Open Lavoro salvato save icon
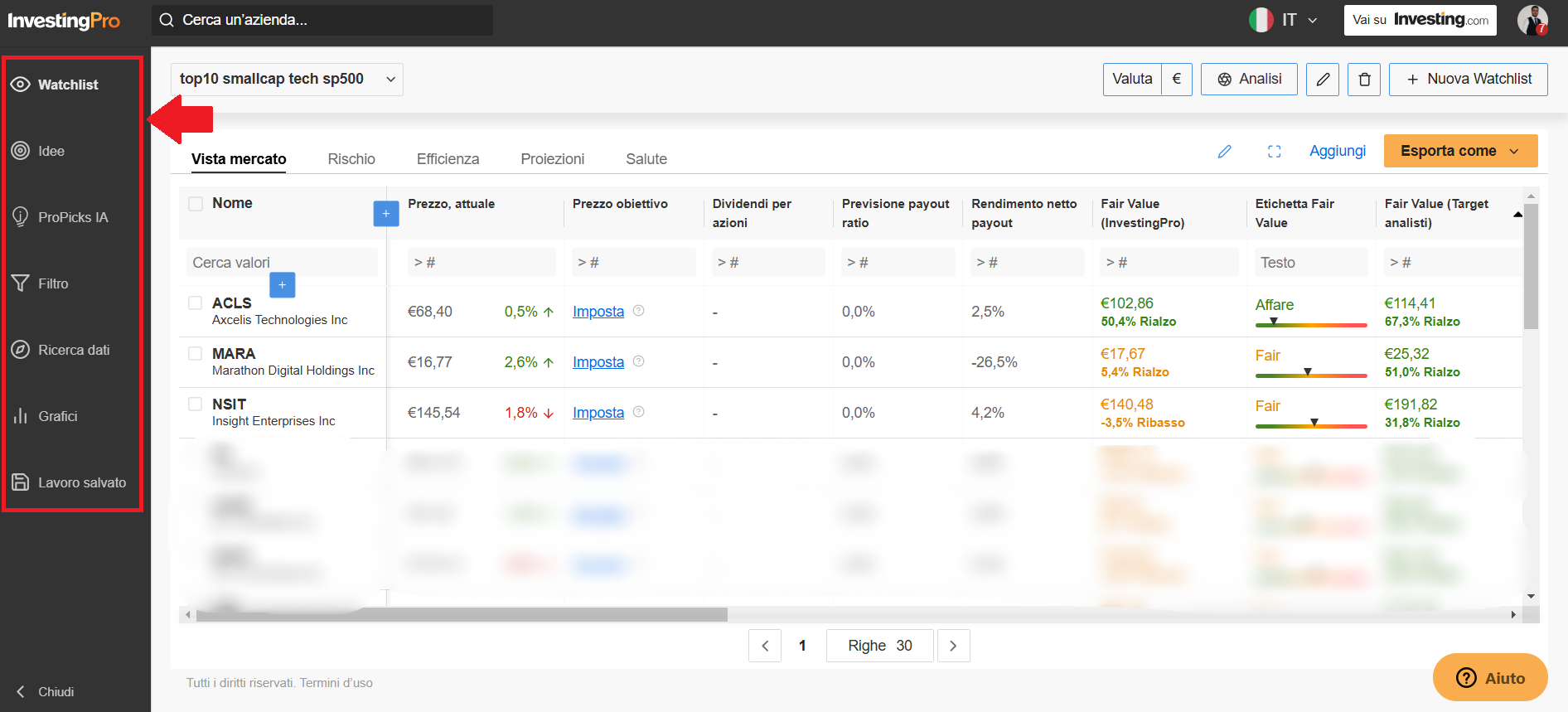This screenshot has height=712, width=1568. pos(21,482)
